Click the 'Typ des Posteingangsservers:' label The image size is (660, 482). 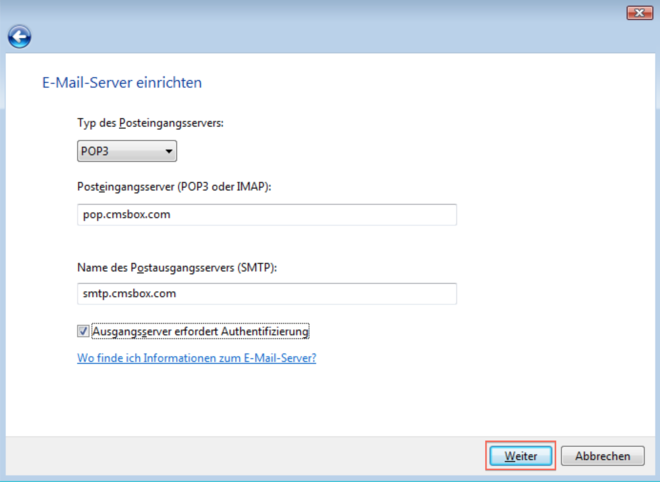point(149,122)
